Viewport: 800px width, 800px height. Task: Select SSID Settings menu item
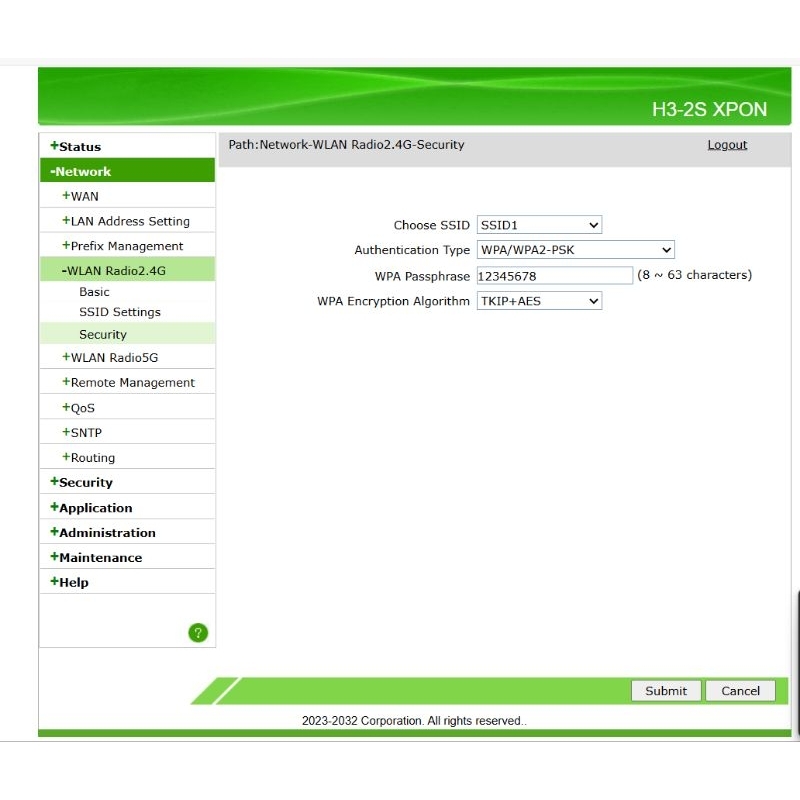[119, 312]
